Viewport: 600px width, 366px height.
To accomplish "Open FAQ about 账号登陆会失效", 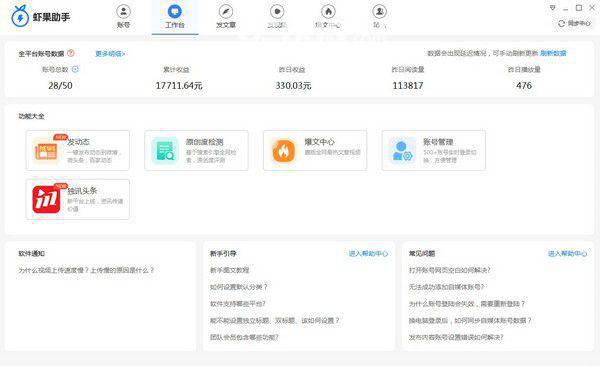I will (x=467, y=304).
